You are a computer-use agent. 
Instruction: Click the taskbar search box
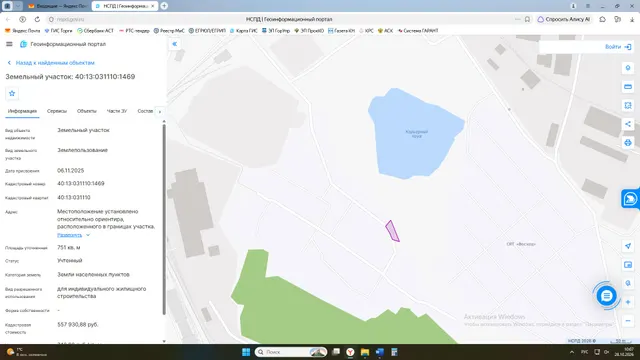[x=291, y=352]
